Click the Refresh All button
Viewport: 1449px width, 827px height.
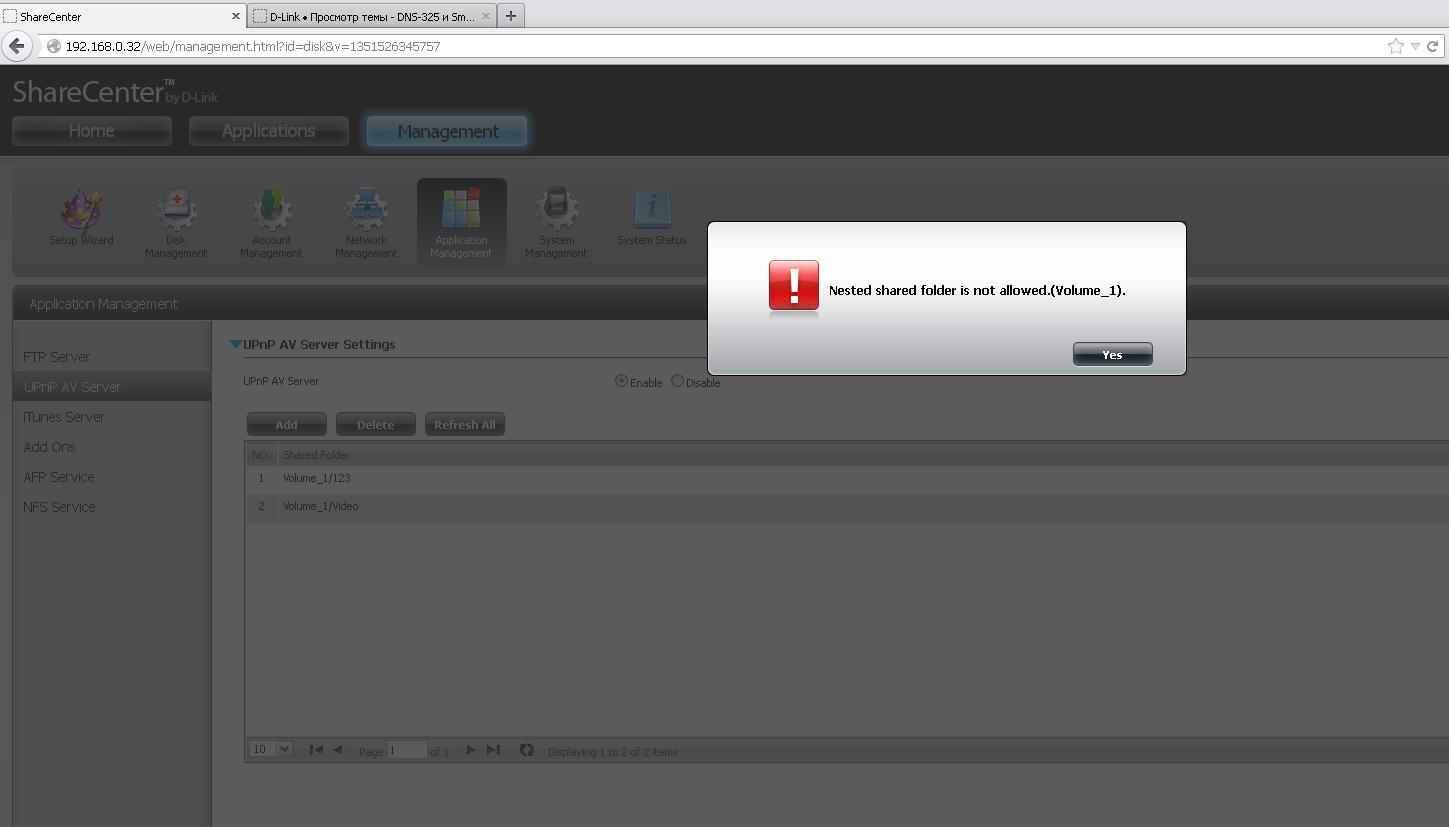click(464, 424)
